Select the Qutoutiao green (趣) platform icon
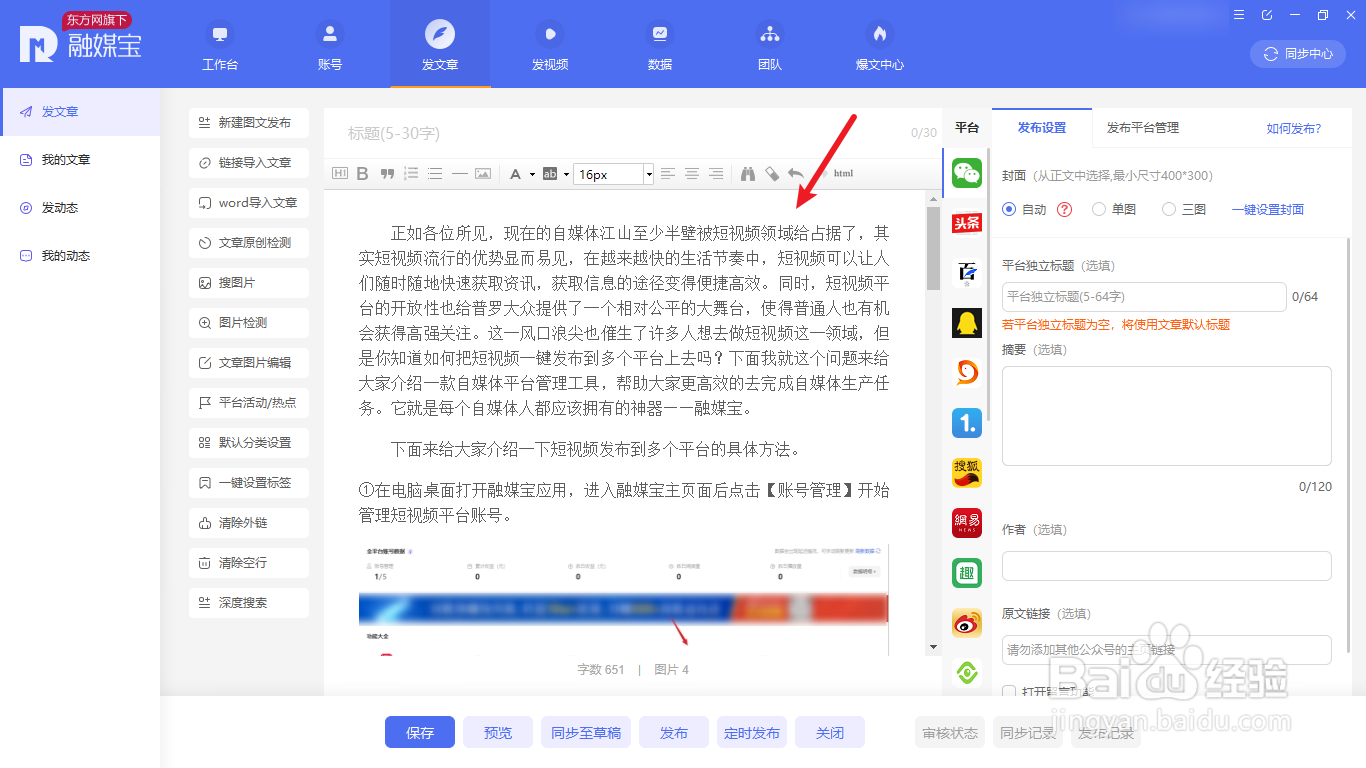 (x=967, y=573)
